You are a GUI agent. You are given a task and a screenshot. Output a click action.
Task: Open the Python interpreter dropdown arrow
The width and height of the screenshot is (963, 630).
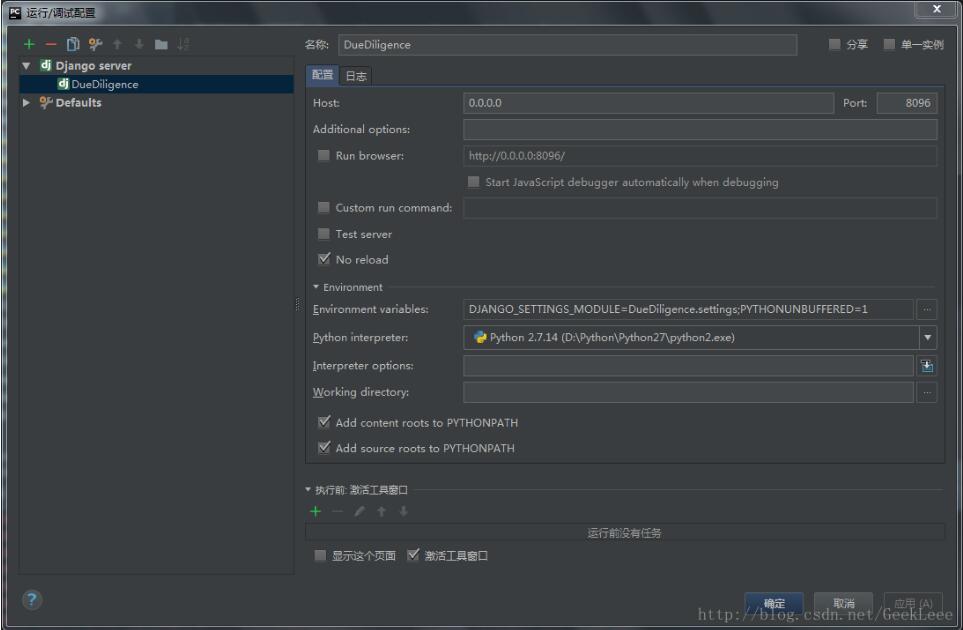coord(927,338)
